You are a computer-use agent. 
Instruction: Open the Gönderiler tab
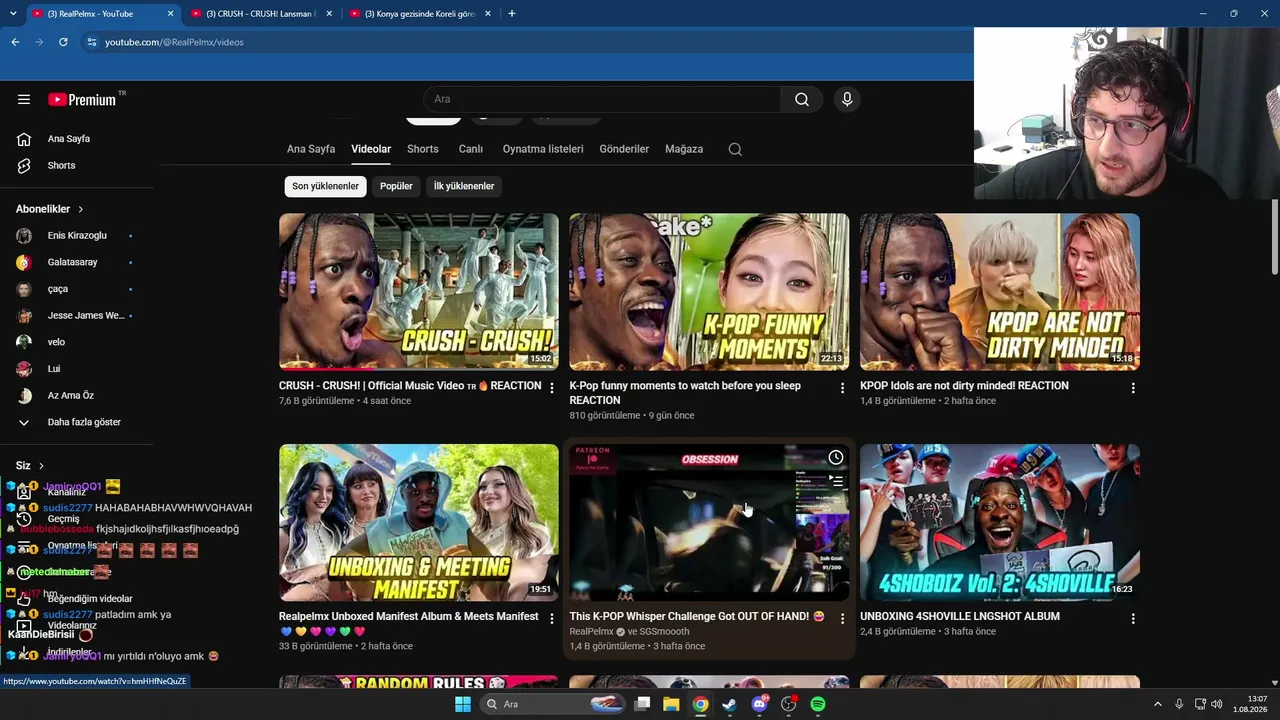click(x=624, y=149)
